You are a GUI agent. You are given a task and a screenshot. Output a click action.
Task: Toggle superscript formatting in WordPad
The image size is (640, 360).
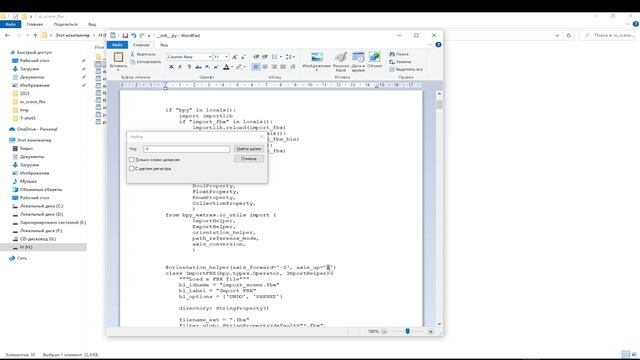216,67
